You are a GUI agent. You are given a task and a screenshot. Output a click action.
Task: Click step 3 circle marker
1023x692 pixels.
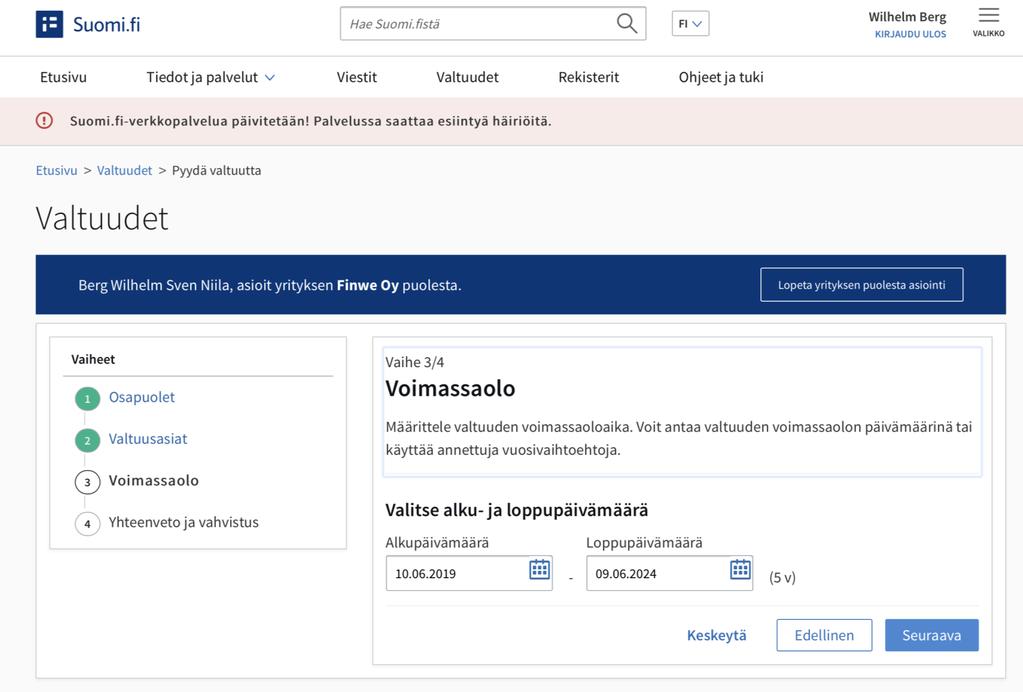coord(87,482)
